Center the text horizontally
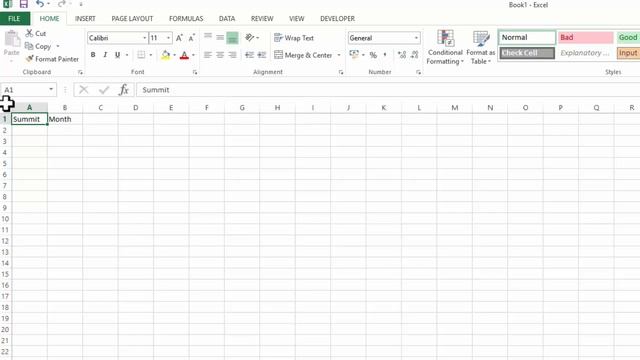The image size is (640, 360). pos(220,55)
